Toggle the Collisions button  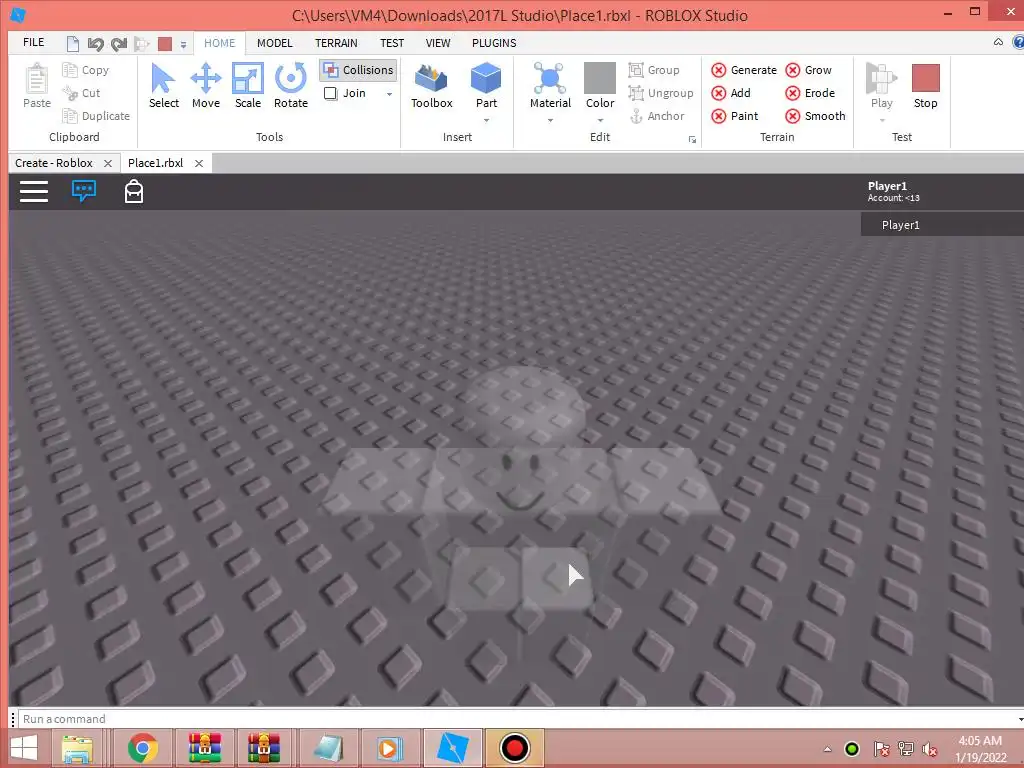click(x=358, y=70)
